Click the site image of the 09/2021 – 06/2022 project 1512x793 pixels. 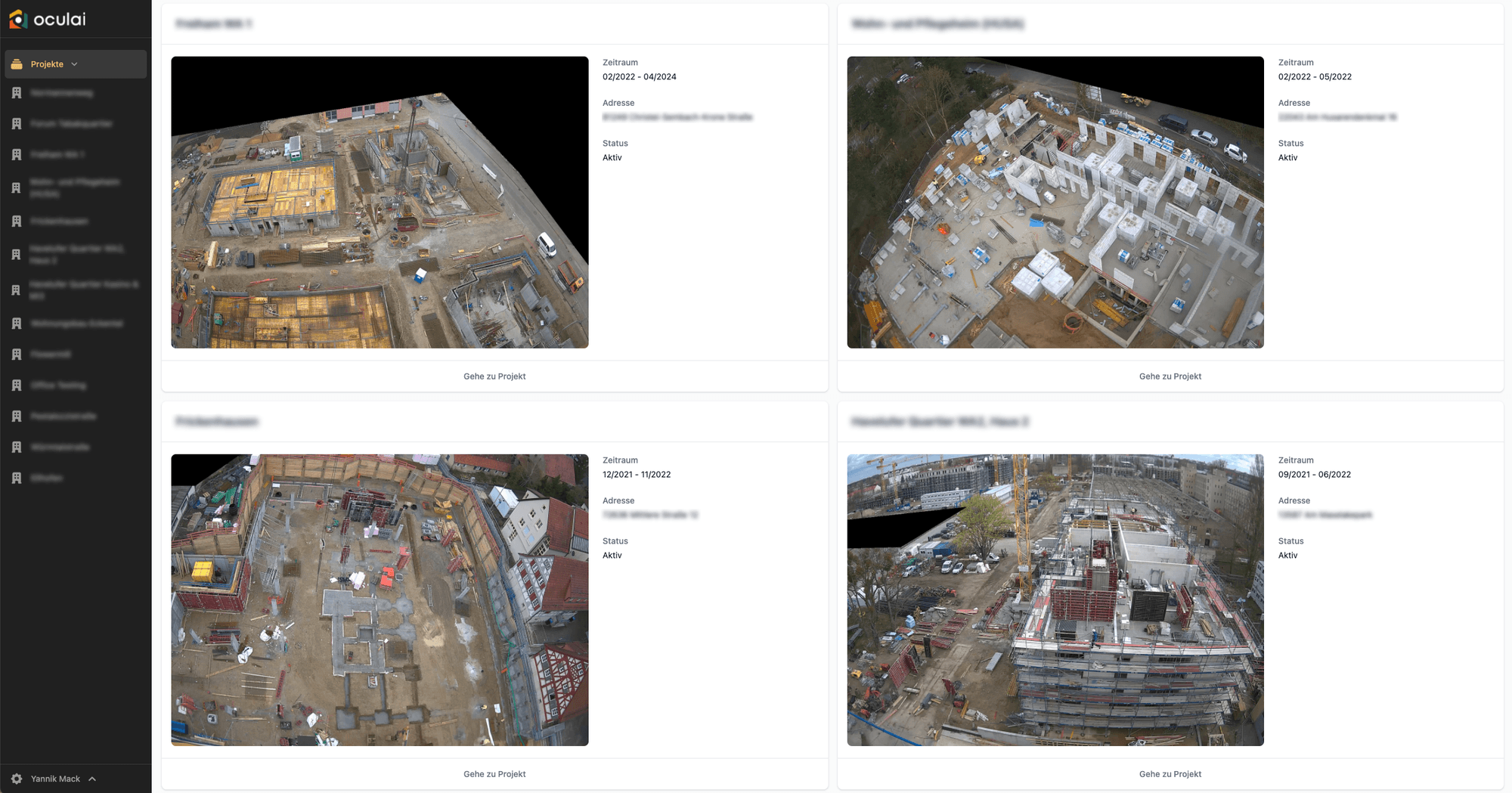pos(1055,600)
